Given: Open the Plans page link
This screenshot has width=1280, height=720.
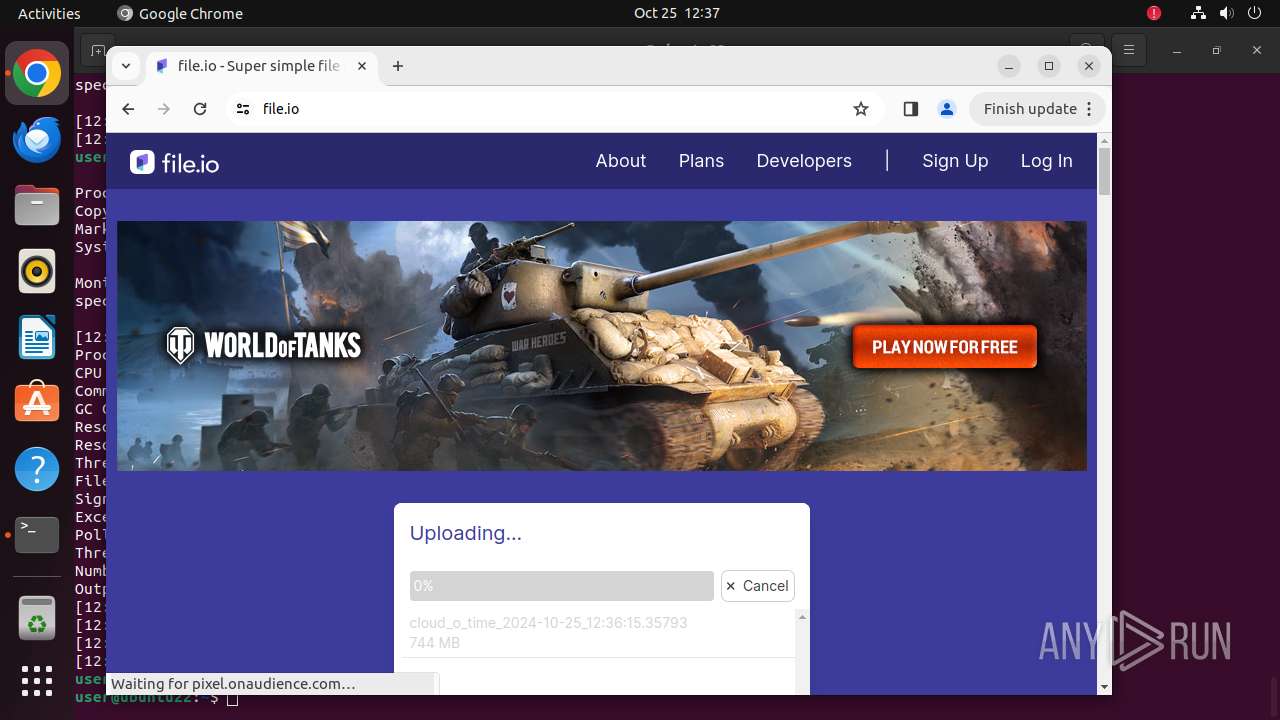Looking at the screenshot, I should pos(701,161).
